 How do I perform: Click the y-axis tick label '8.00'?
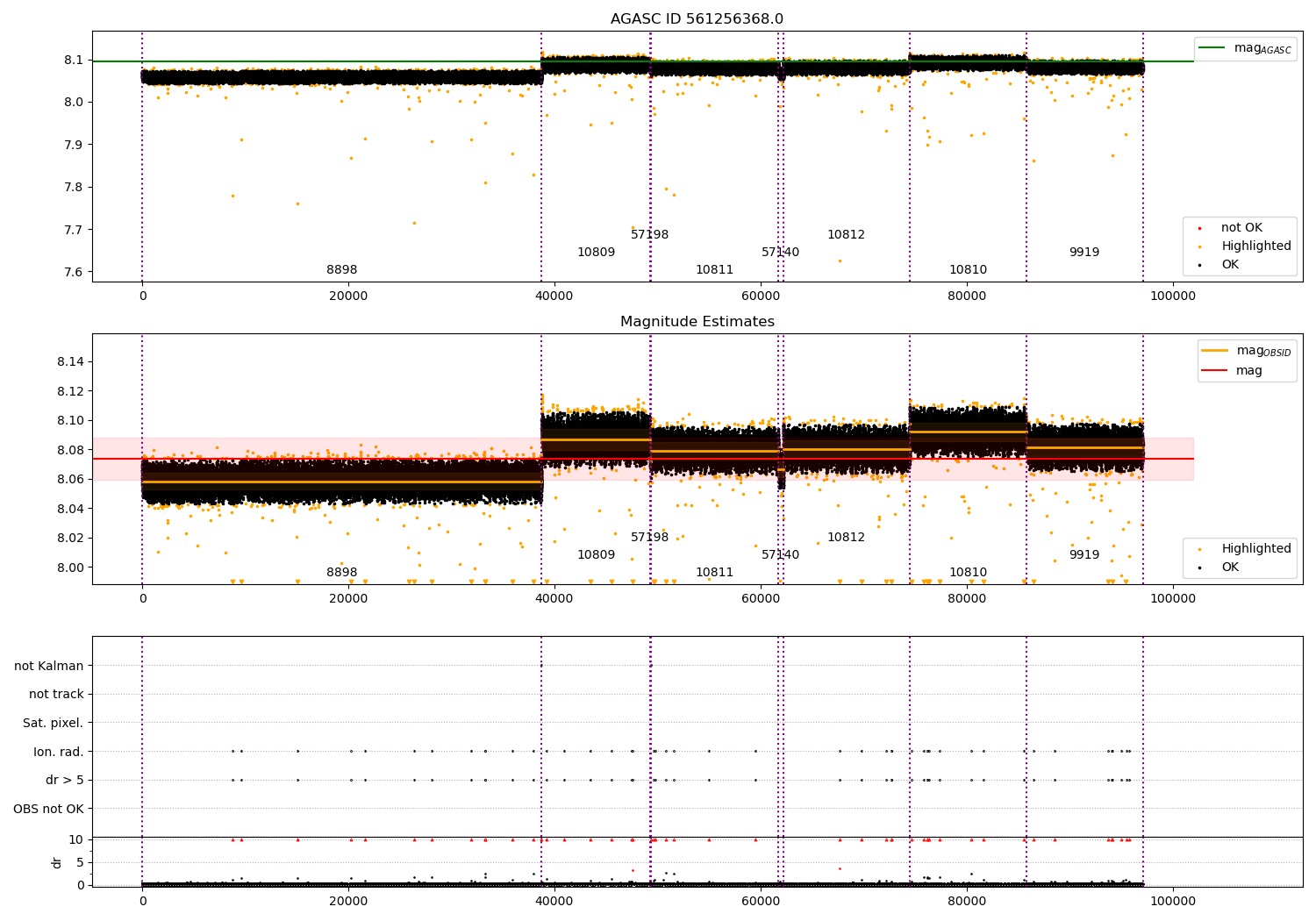71,568
